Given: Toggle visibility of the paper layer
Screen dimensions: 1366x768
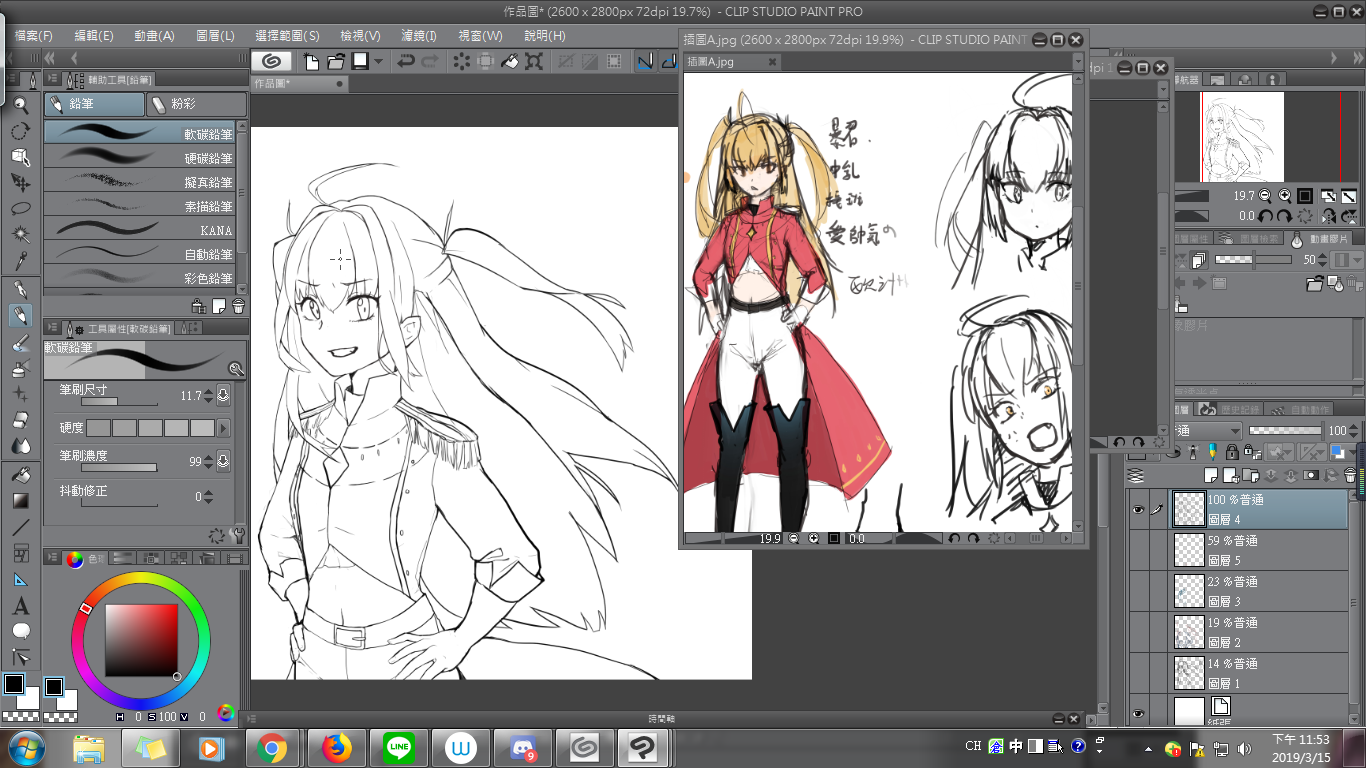Looking at the screenshot, I should point(1137,713).
